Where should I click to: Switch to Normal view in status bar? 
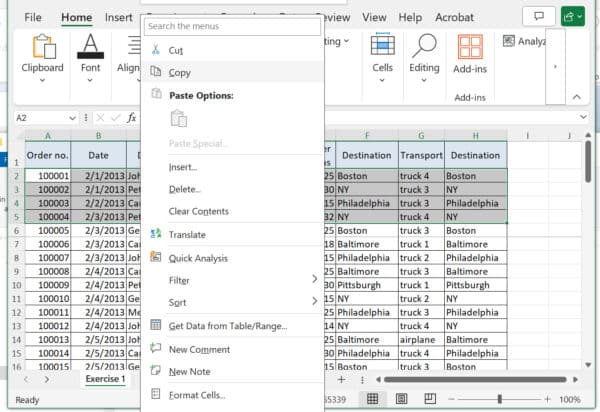[x=372, y=399]
